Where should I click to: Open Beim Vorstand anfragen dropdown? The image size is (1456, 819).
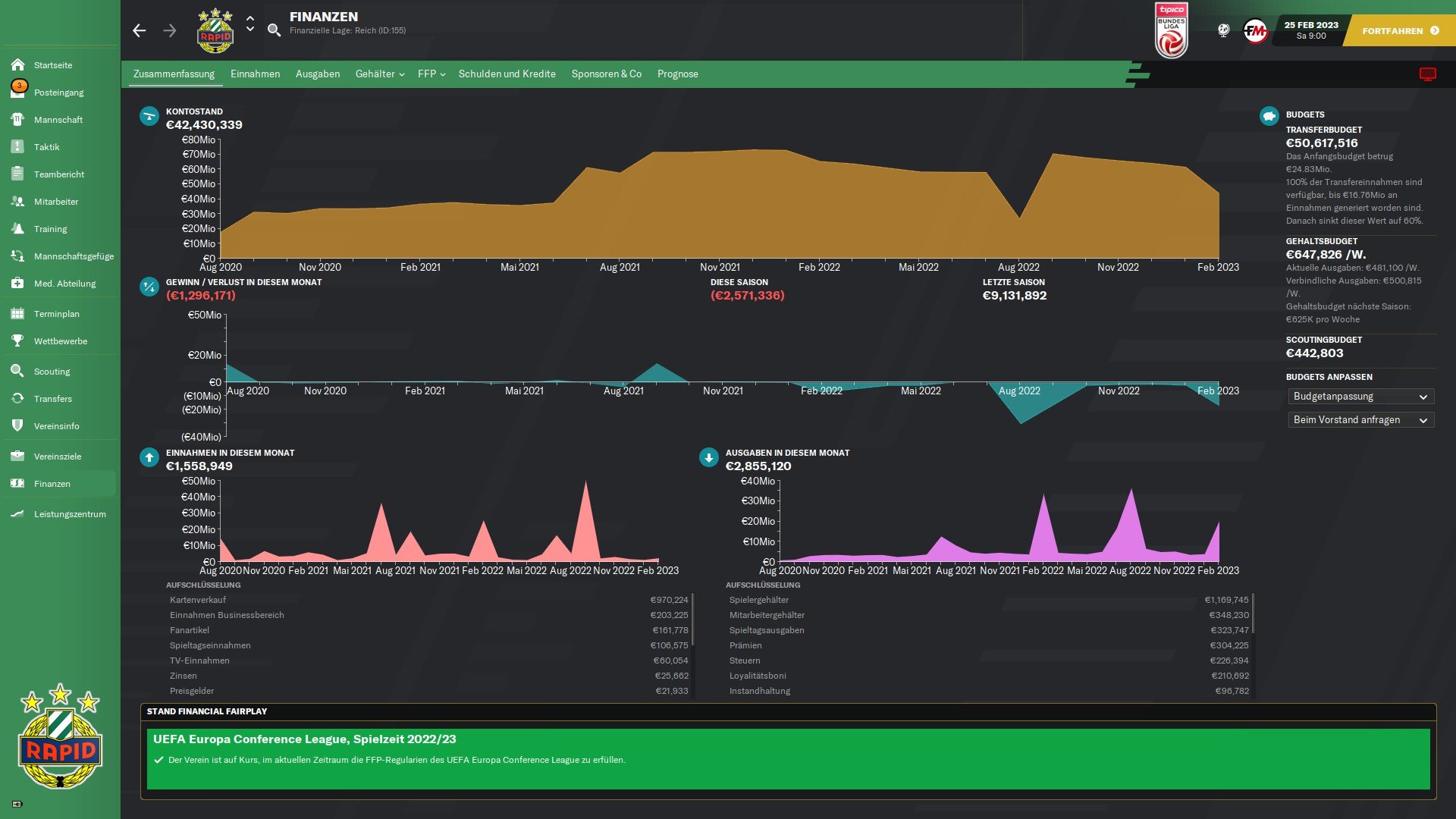[x=1360, y=420]
